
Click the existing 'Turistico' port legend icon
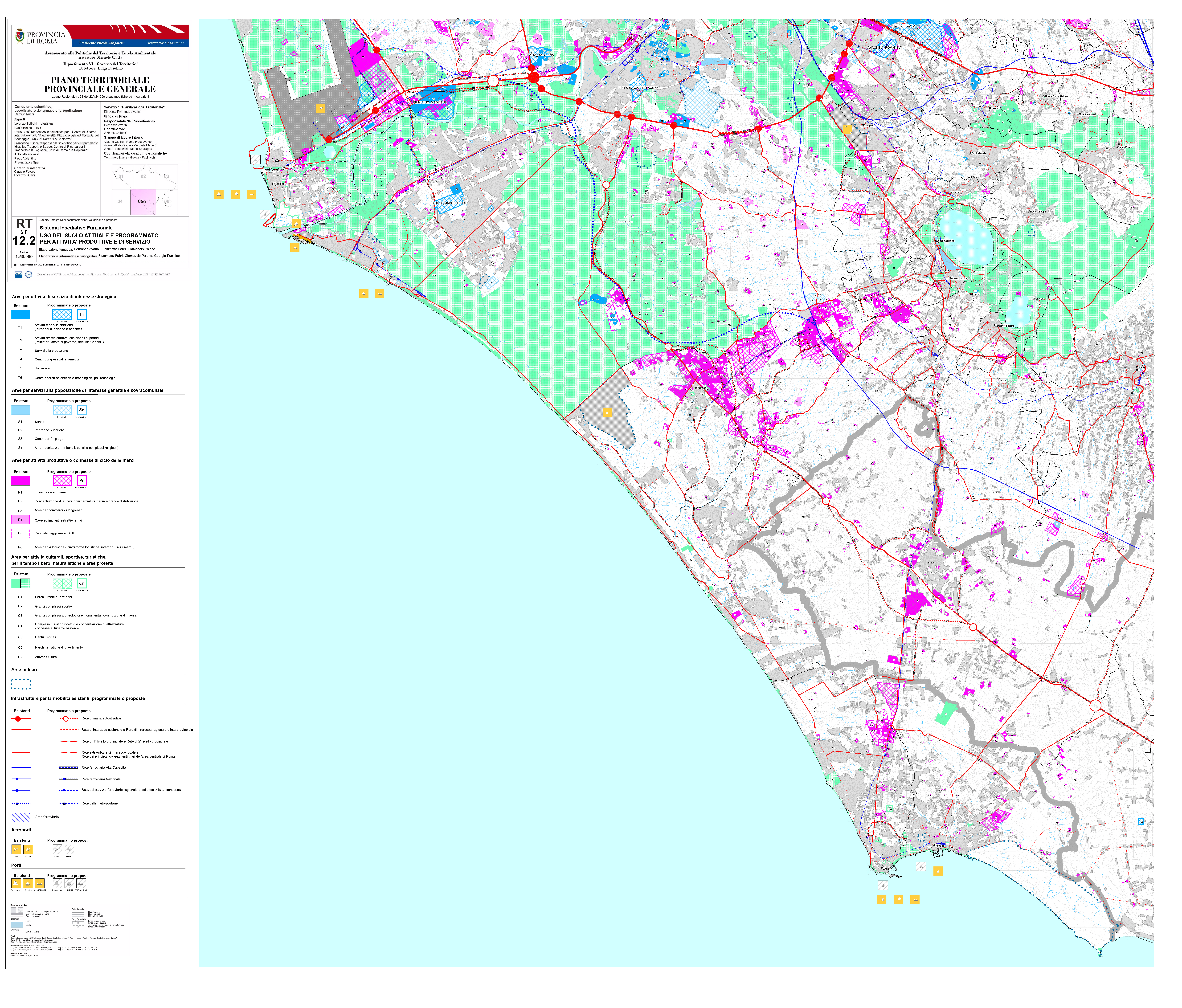coord(28,883)
